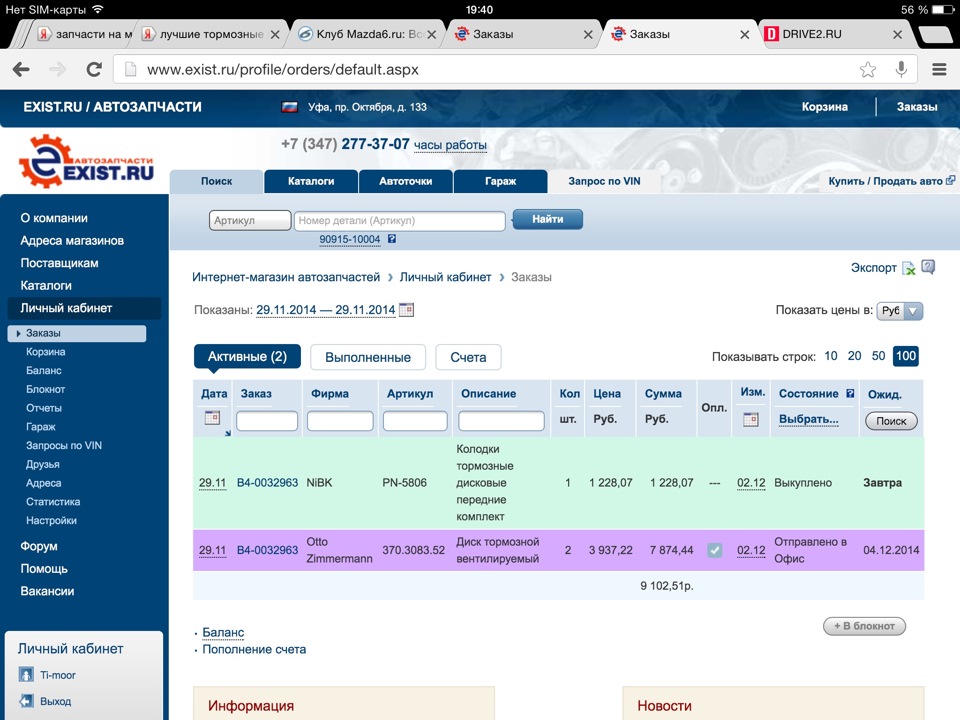Open the Chrome hamburger menu
This screenshot has height=720, width=960.
[939, 69]
